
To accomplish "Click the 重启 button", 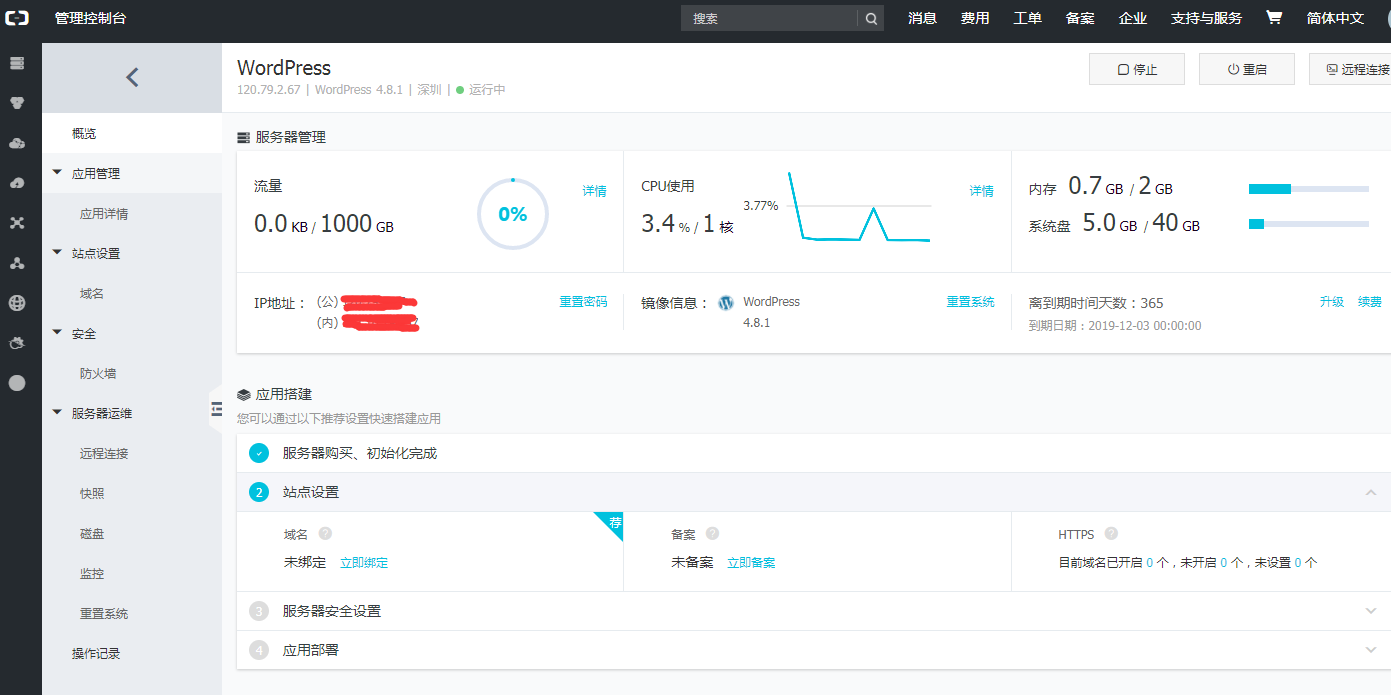I will pos(1247,69).
